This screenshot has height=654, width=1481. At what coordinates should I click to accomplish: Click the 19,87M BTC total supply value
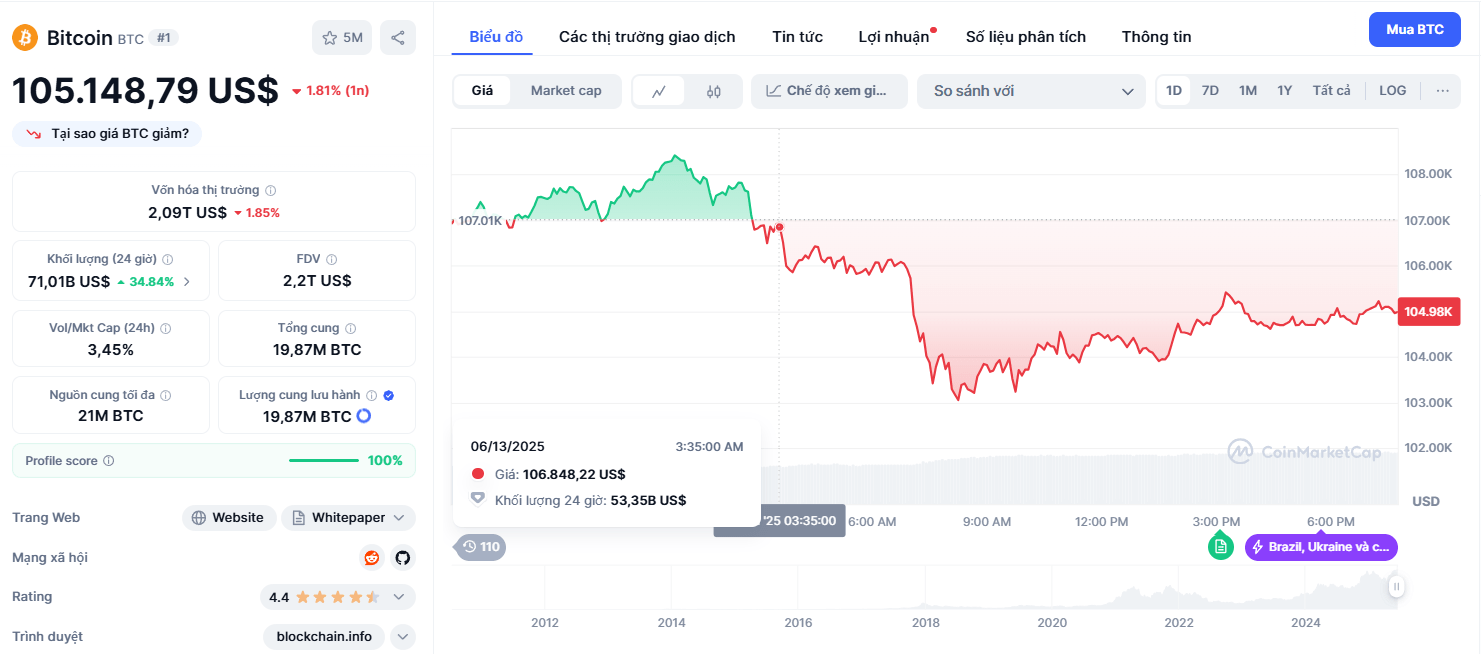317,349
